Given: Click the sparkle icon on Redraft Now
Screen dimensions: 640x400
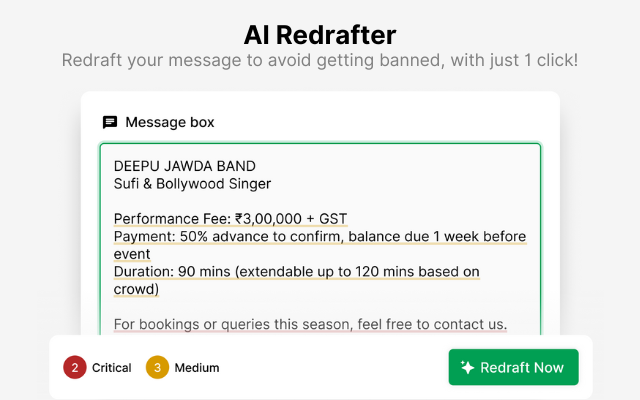Looking at the screenshot, I should tap(467, 367).
